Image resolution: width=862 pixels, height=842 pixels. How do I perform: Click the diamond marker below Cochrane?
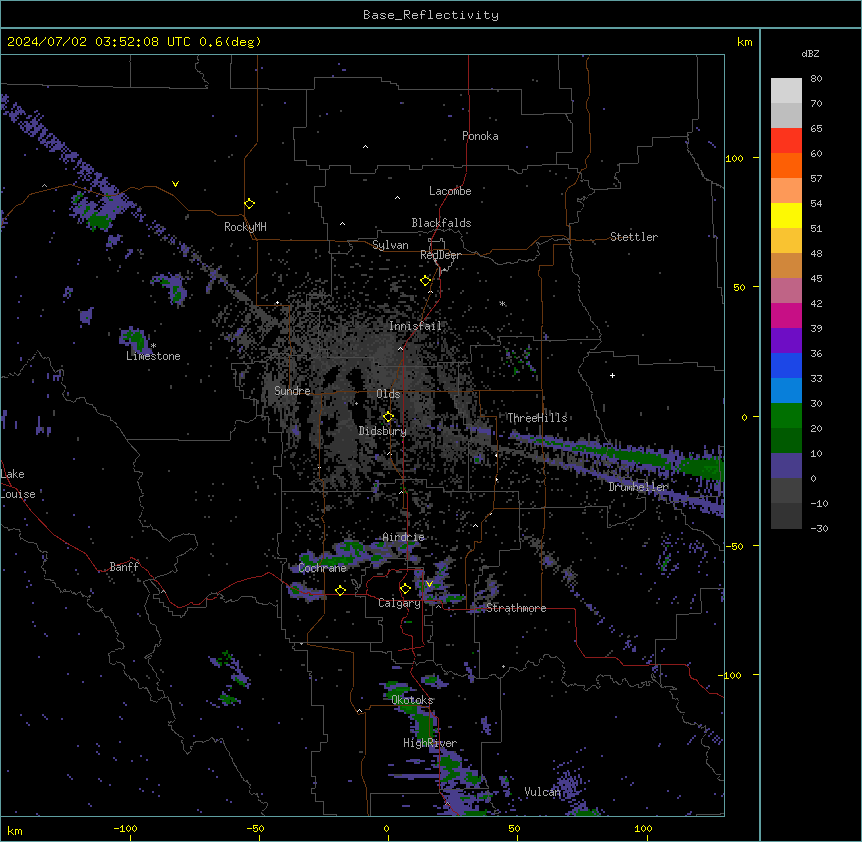(340, 590)
